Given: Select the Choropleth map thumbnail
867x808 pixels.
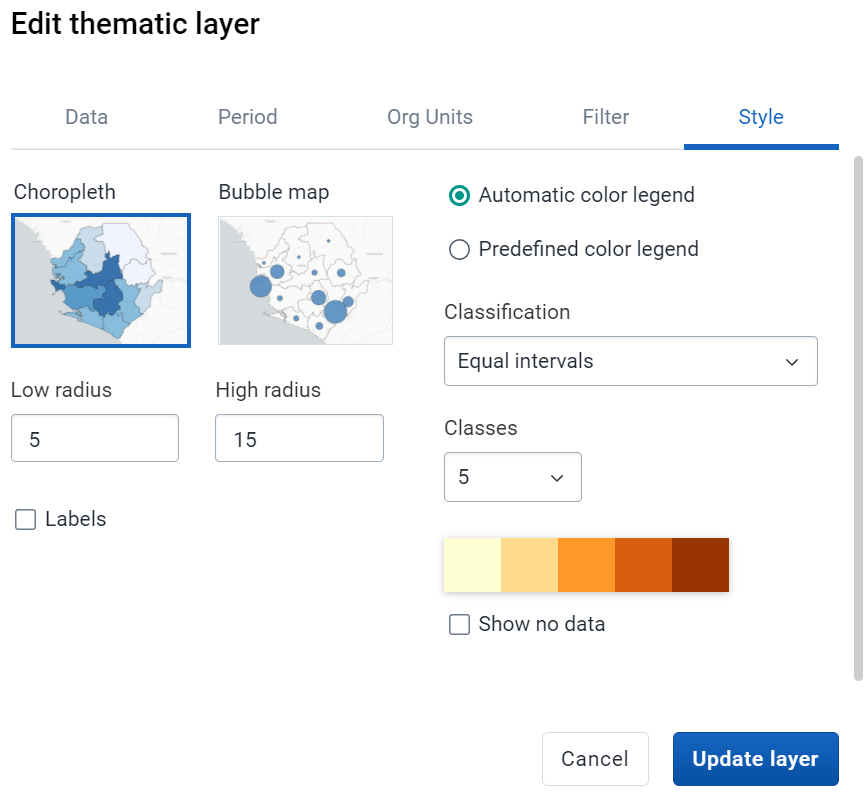Looking at the screenshot, I should point(101,280).
